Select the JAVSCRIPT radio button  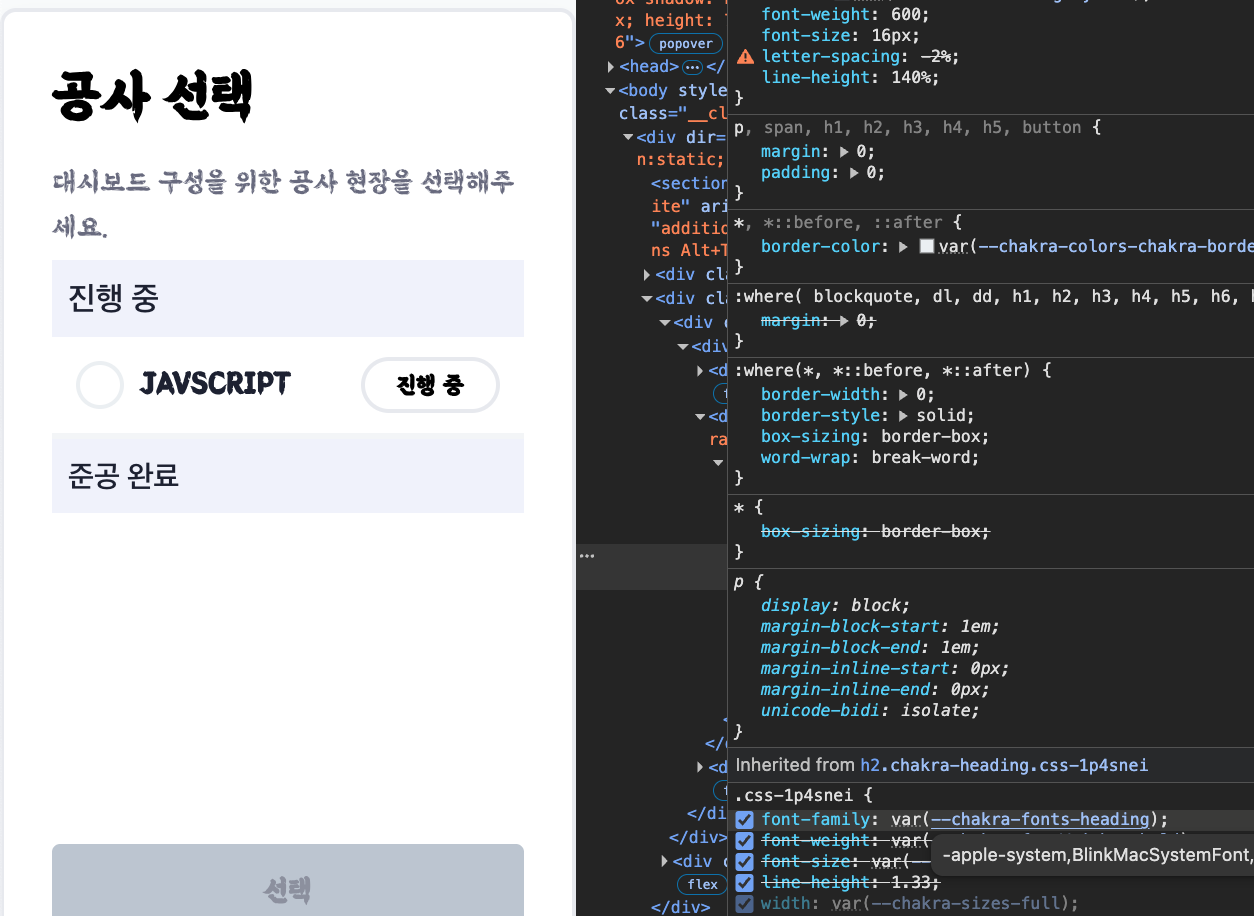click(x=100, y=385)
